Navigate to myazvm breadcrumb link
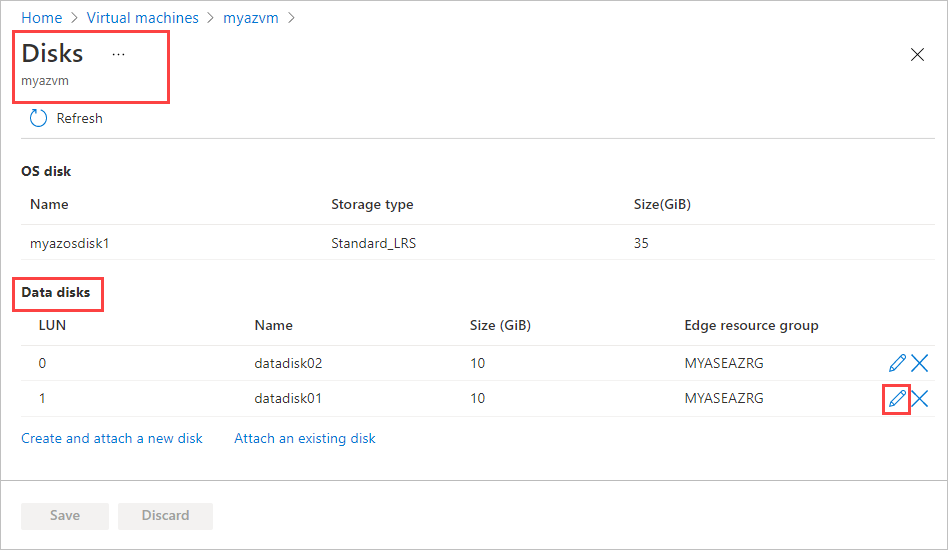 [251, 18]
